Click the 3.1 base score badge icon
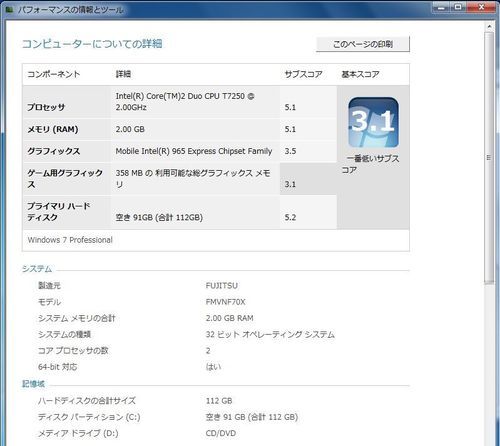This screenshot has width=500, height=446. tap(373, 122)
